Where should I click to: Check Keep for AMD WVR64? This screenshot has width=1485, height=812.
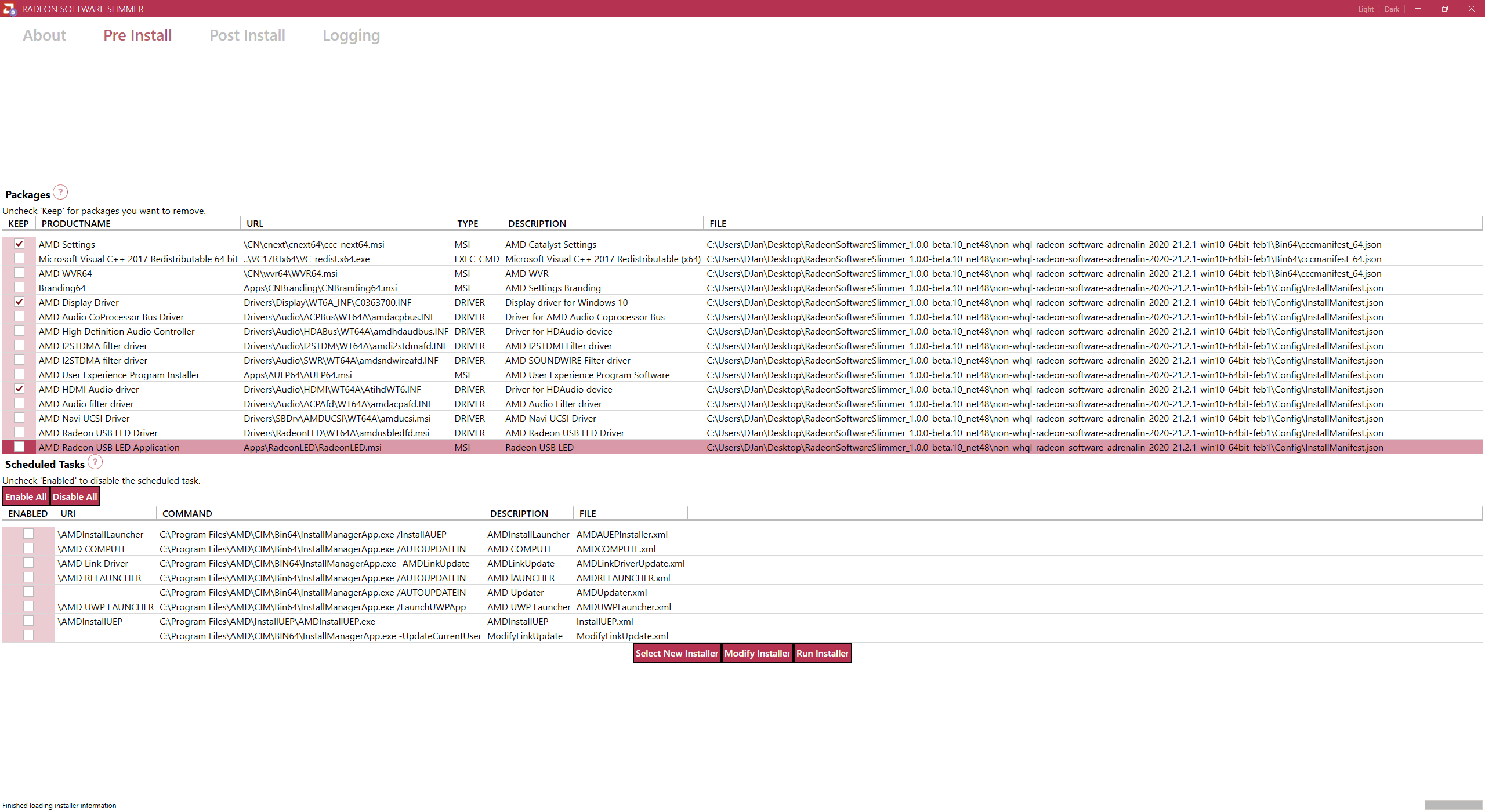[x=19, y=273]
